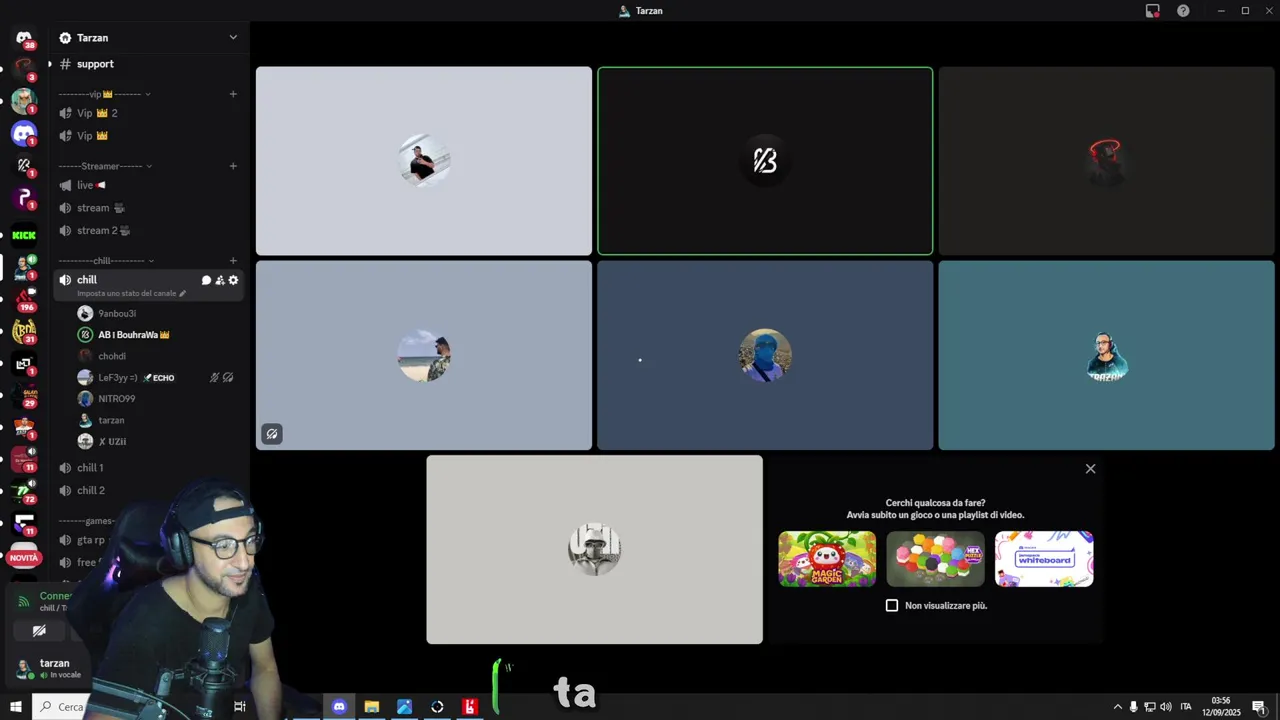1280x720 pixels.
Task: Open the inbox icon in title bar
Action: 1153,11
